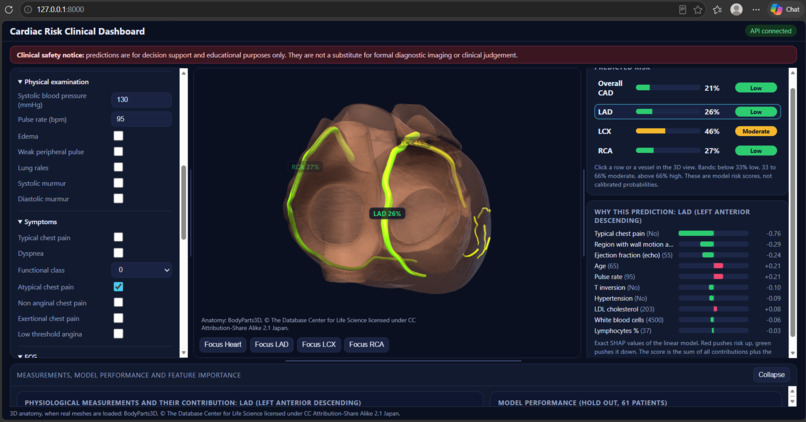
Task: Click the Focus LAD button
Action: (271, 344)
